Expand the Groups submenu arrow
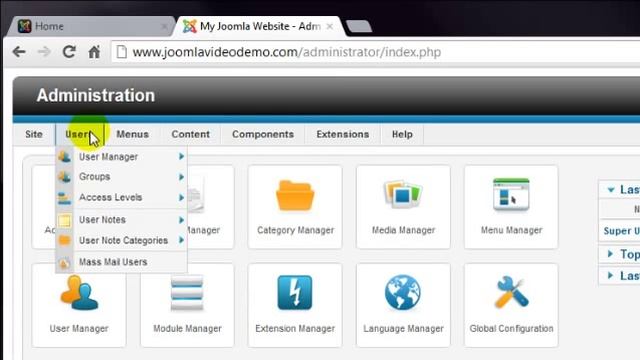Viewport: 640px width, 360px height. (x=181, y=177)
